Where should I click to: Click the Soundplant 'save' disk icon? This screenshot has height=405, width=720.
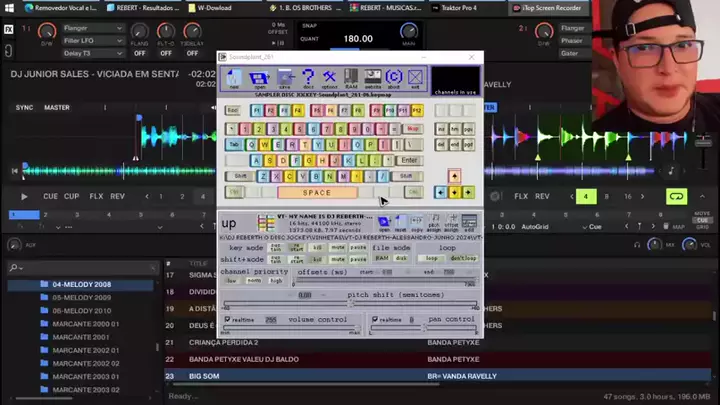(285, 78)
